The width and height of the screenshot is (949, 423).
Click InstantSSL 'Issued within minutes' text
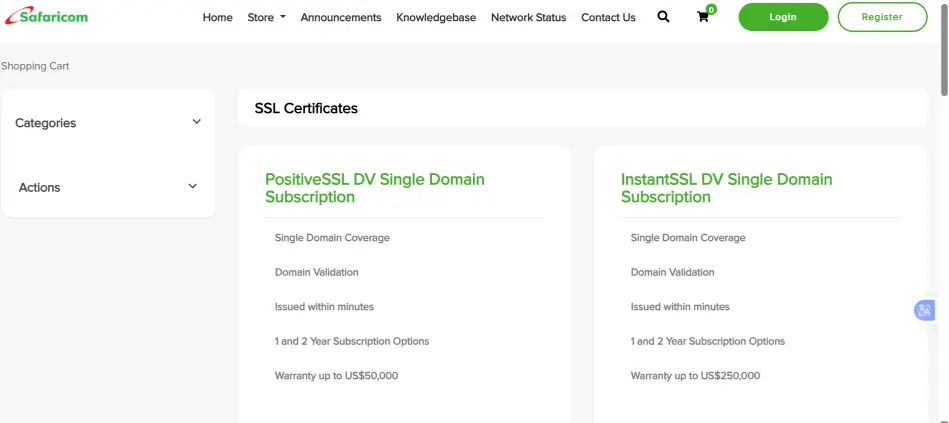[x=680, y=307]
